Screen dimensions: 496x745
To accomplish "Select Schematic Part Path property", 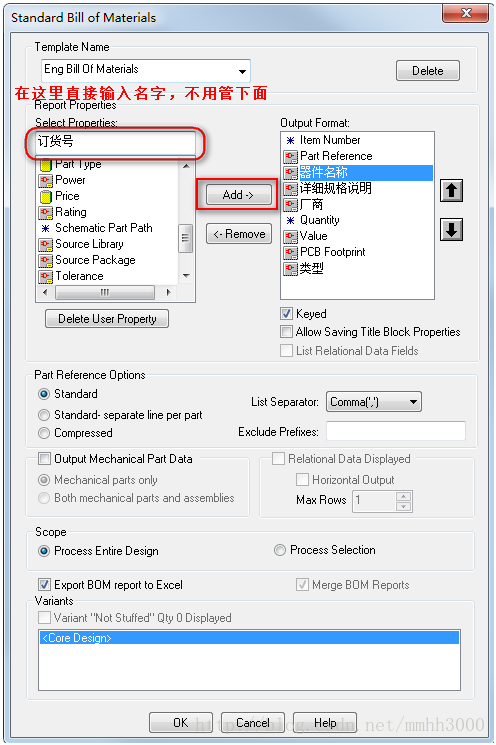I will pos(104,228).
